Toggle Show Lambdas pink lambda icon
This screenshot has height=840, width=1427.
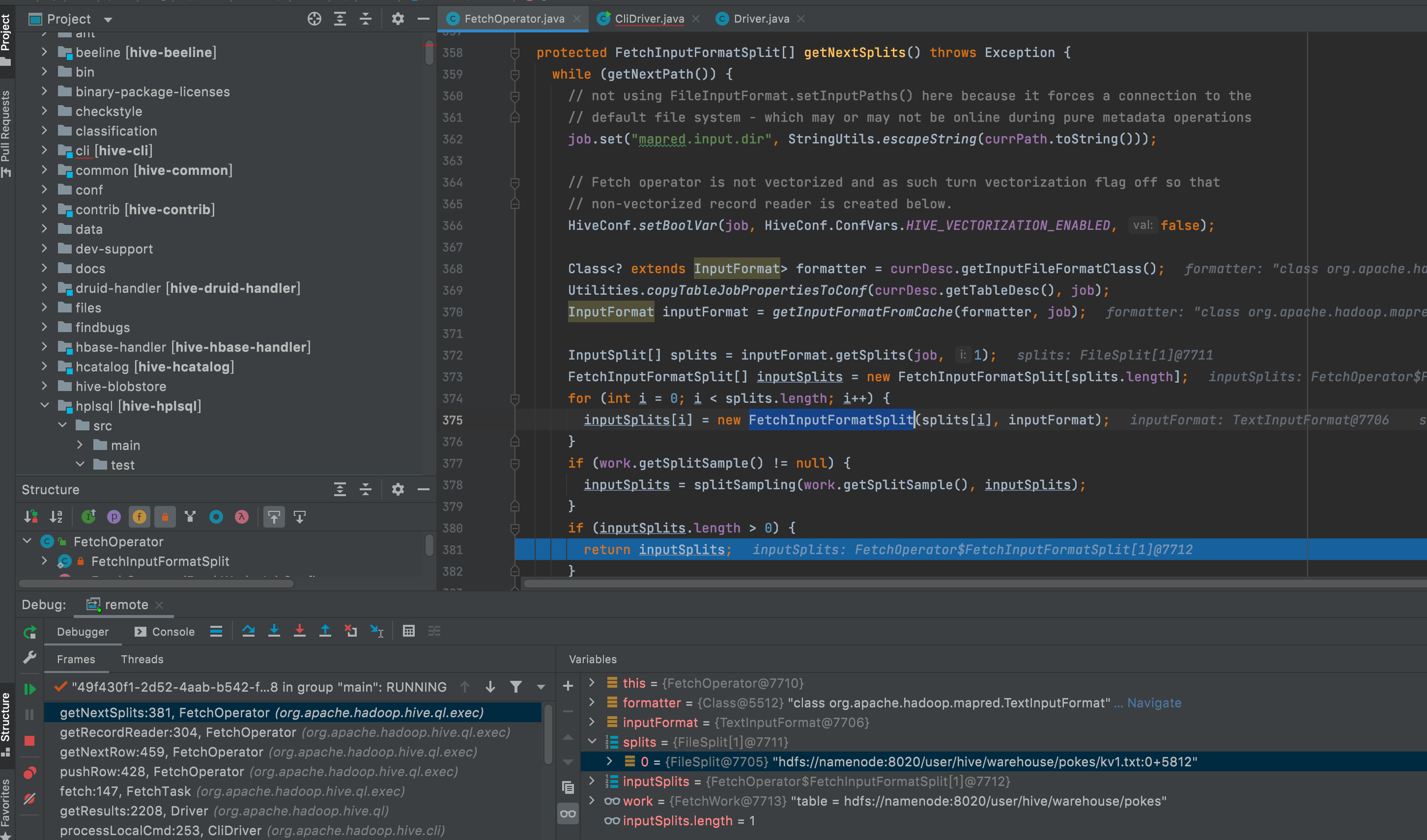pyautogui.click(x=242, y=517)
